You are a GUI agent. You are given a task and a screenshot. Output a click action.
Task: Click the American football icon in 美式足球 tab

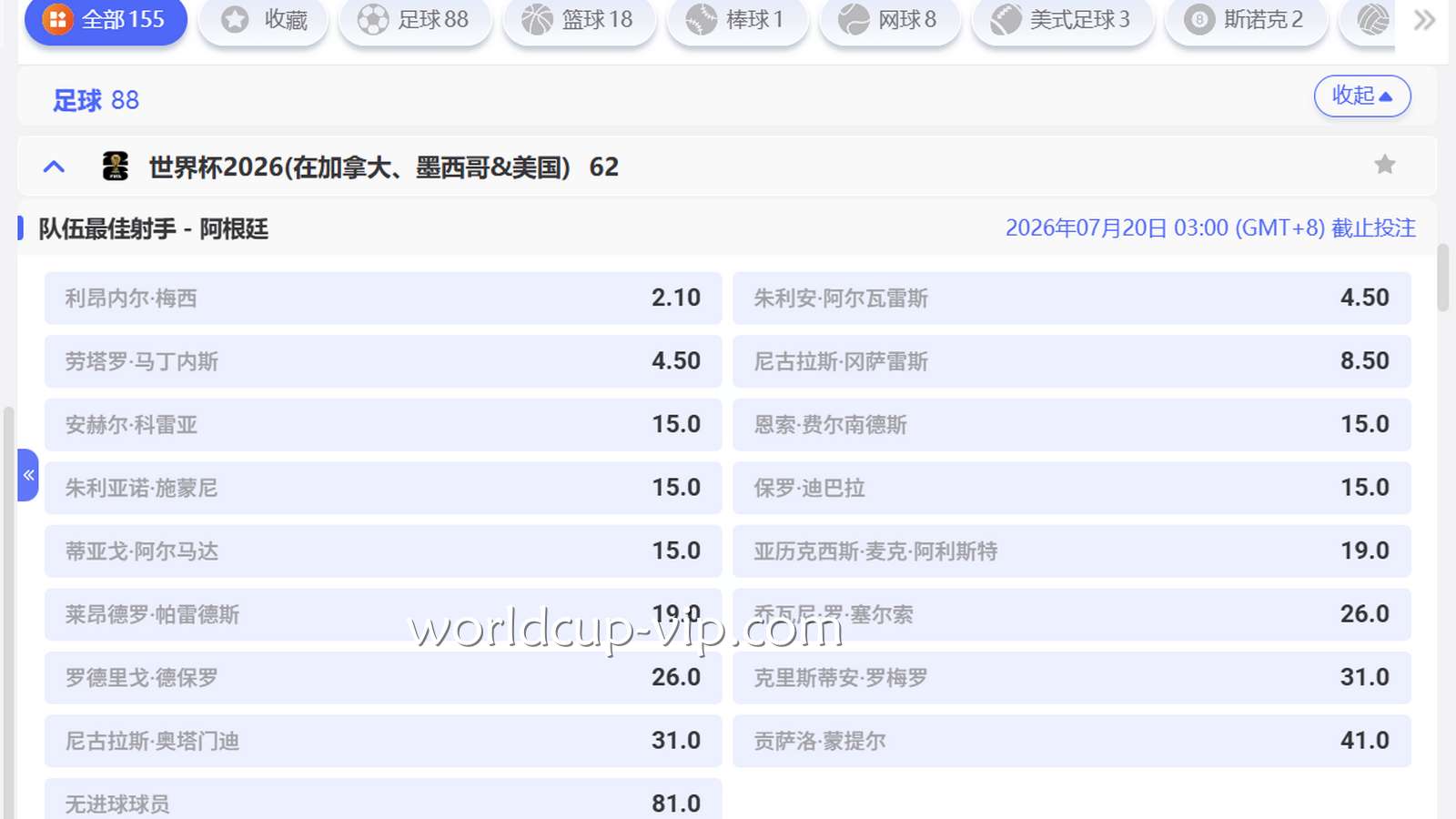[1006, 20]
